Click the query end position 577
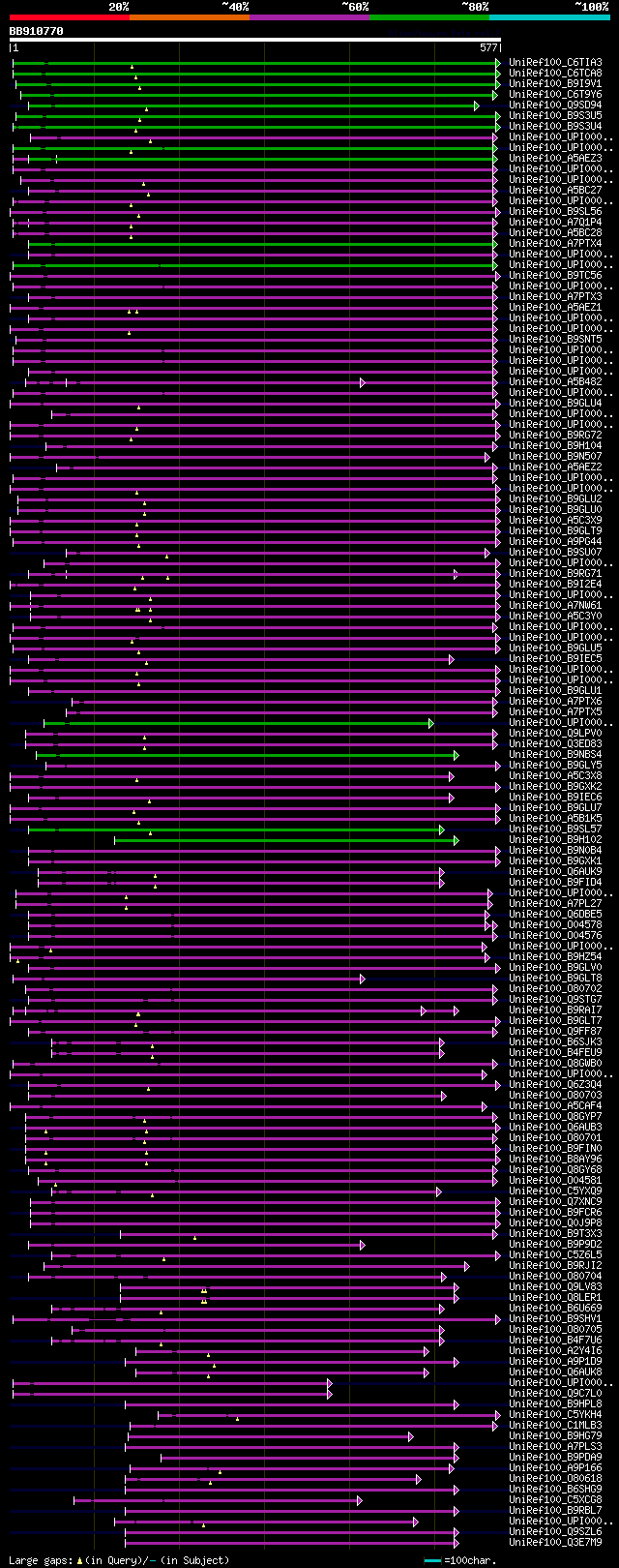Screen dimensions: 619x1568 pyautogui.click(x=488, y=47)
